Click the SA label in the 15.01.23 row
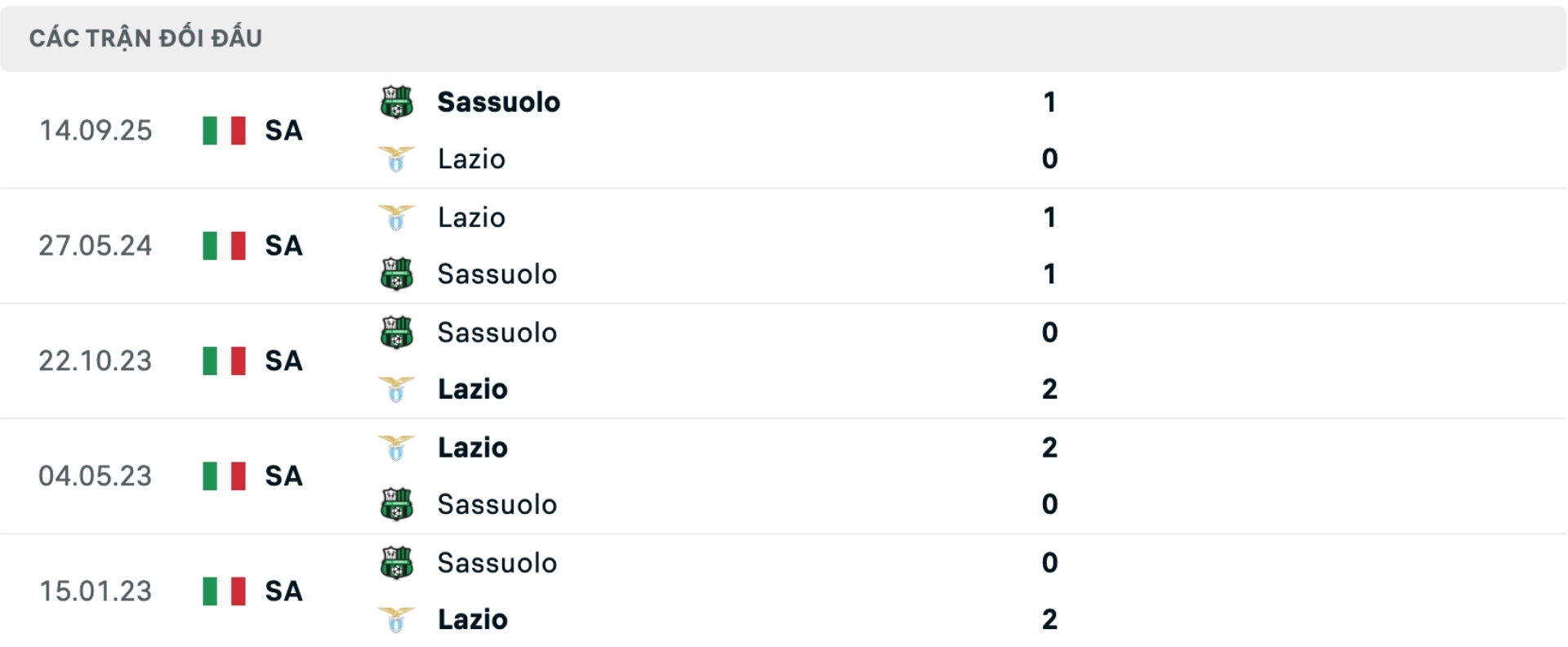The width and height of the screenshot is (1568, 647). (283, 591)
